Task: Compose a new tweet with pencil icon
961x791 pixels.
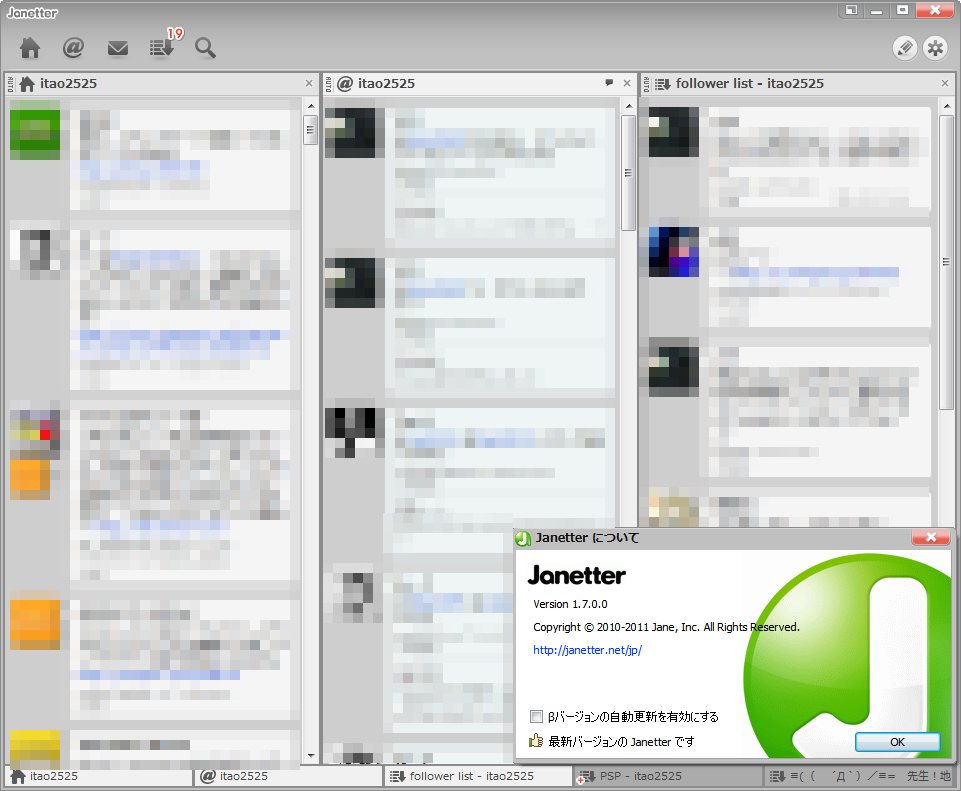Action: (905, 48)
